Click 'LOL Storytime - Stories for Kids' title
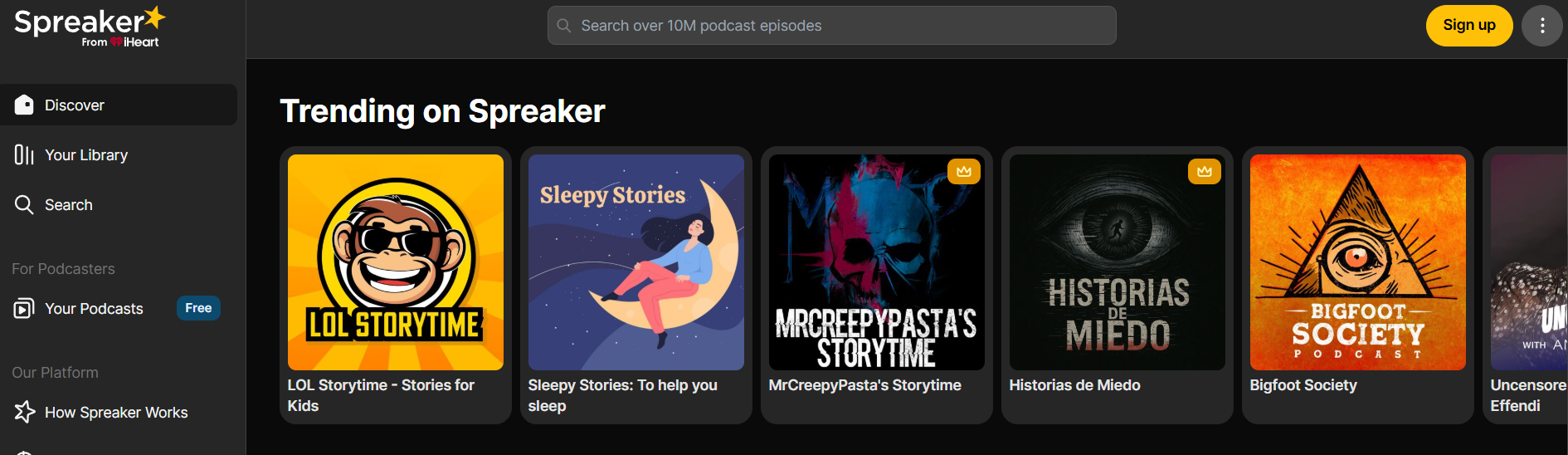 pos(381,395)
